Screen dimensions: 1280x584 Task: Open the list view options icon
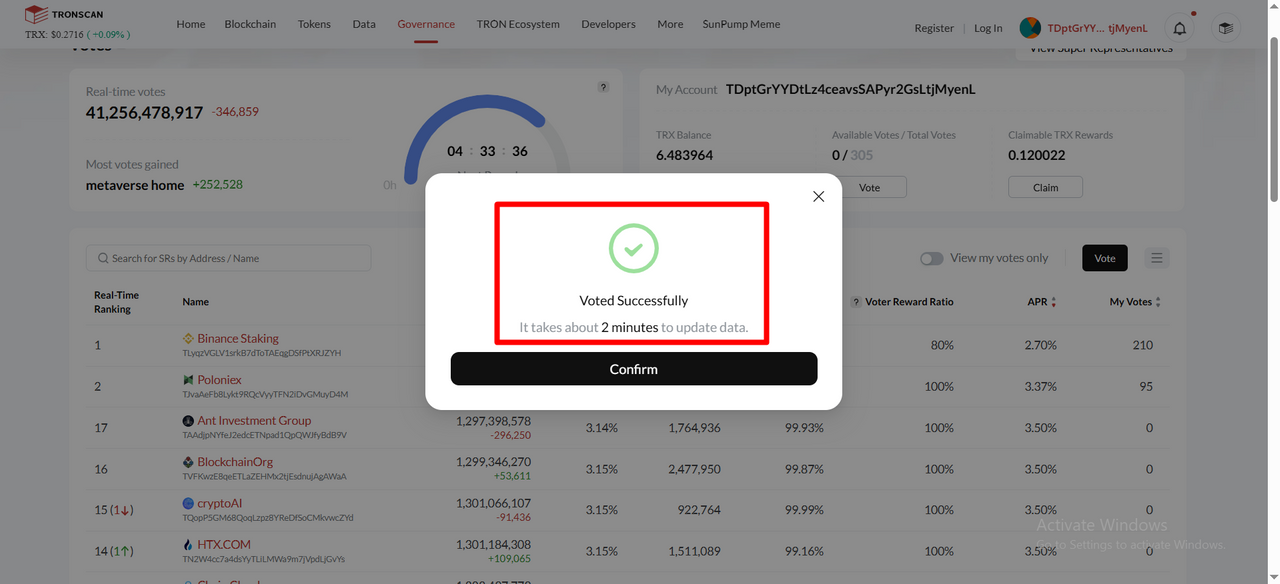[x=1157, y=258]
